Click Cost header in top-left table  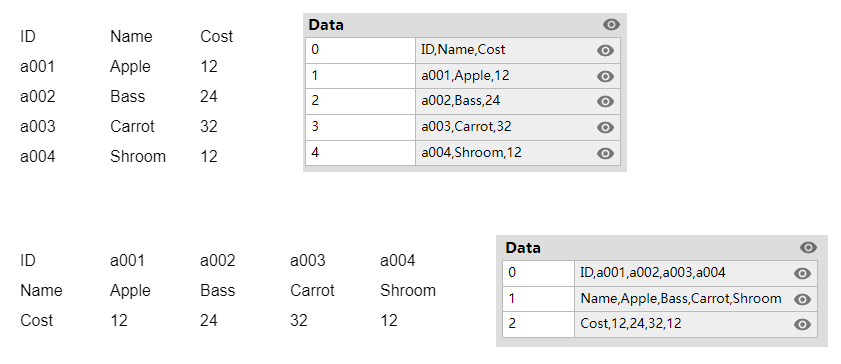[x=217, y=36]
